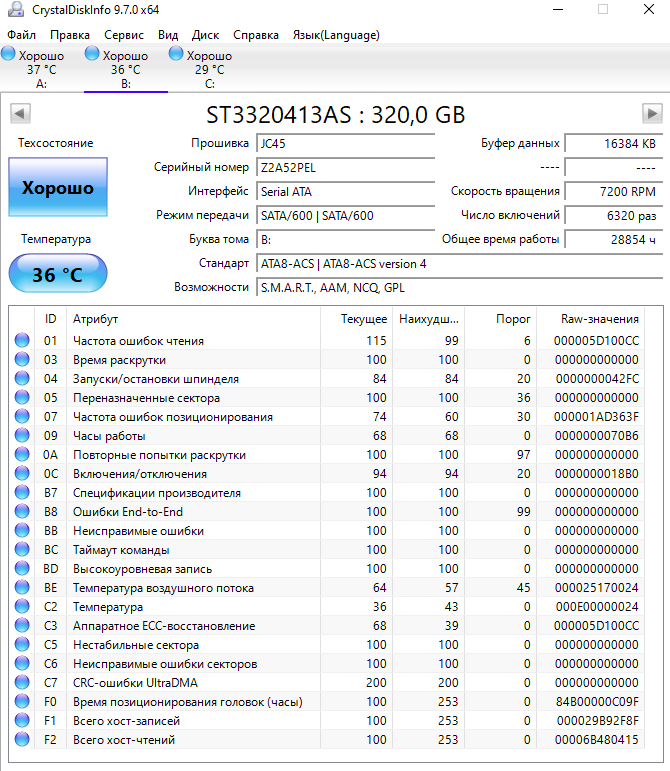The image size is (670, 771).
Task: Click status dot for row C2 Температура
Action: (22, 607)
